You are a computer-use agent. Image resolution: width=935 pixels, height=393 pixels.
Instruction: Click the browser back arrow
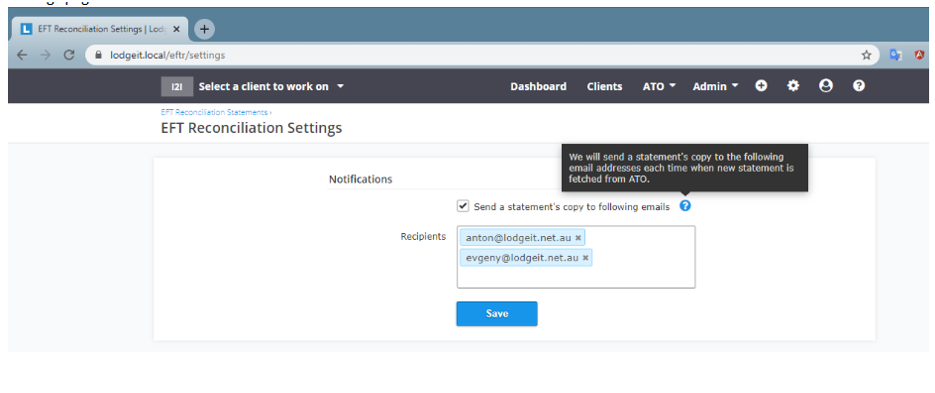click(22, 55)
